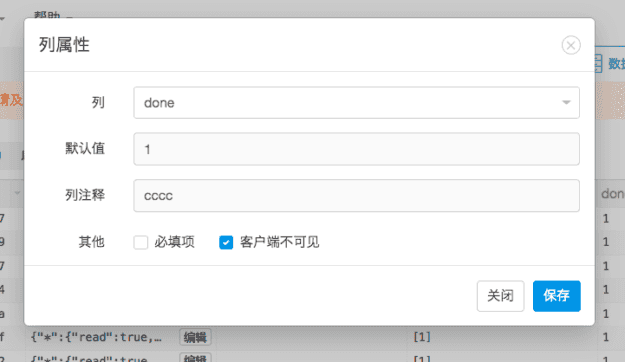This screenshot has height=362, width=625.
Task: Click into the 默认值 input field
Action: (x=356, y=149)
